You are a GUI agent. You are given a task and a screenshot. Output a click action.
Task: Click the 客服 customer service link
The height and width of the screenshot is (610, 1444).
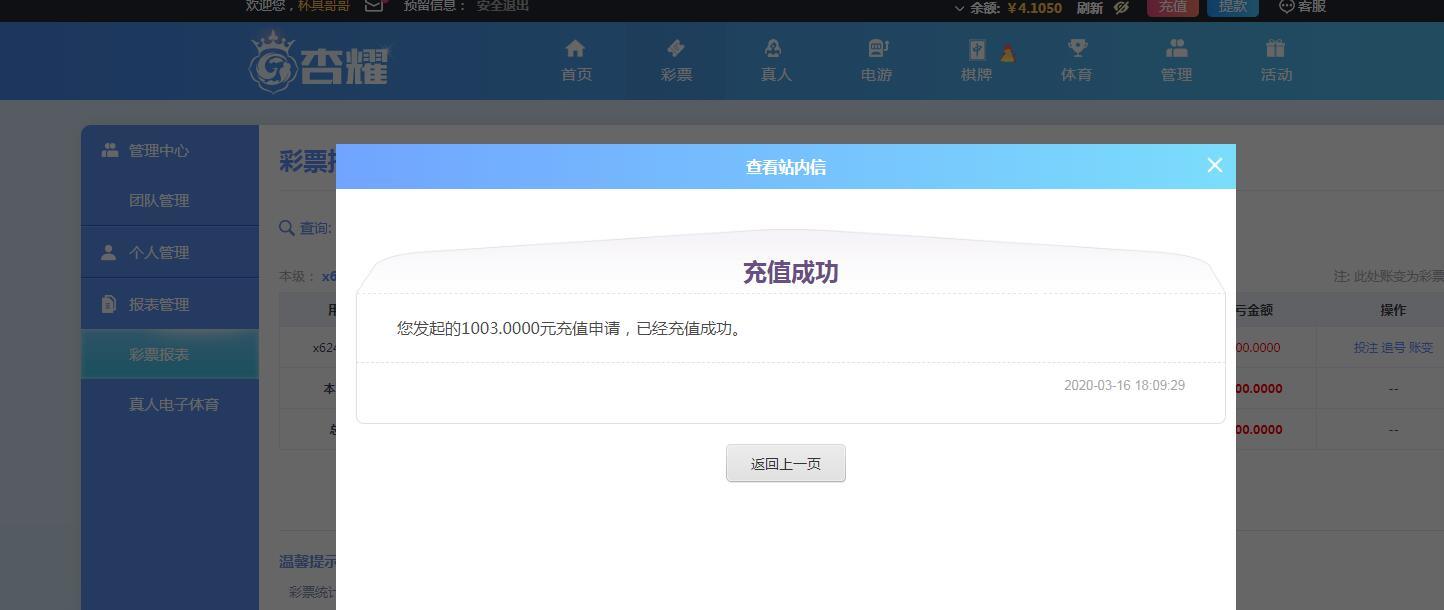click(1303, 6)
